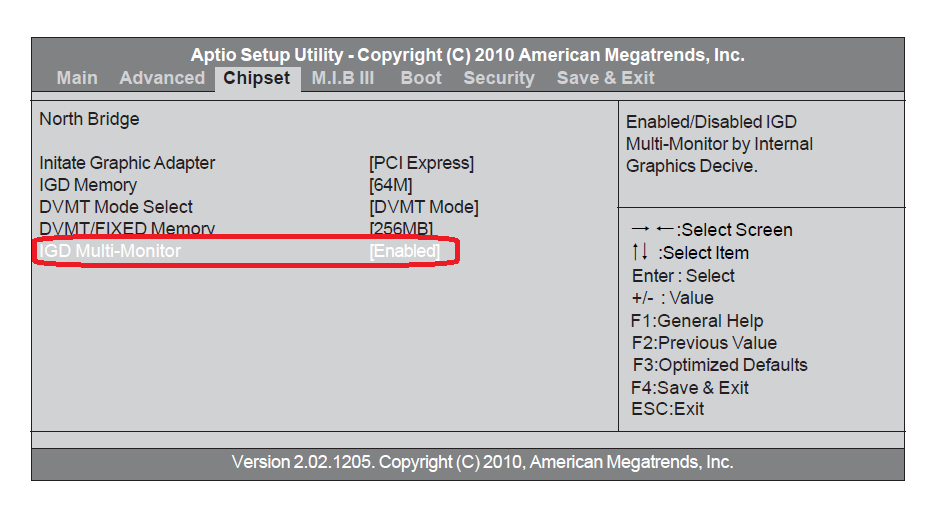Change the 256MB memory value
This screenshot has height=520, width=942.
pyautogui.click(x=401, y=229)
